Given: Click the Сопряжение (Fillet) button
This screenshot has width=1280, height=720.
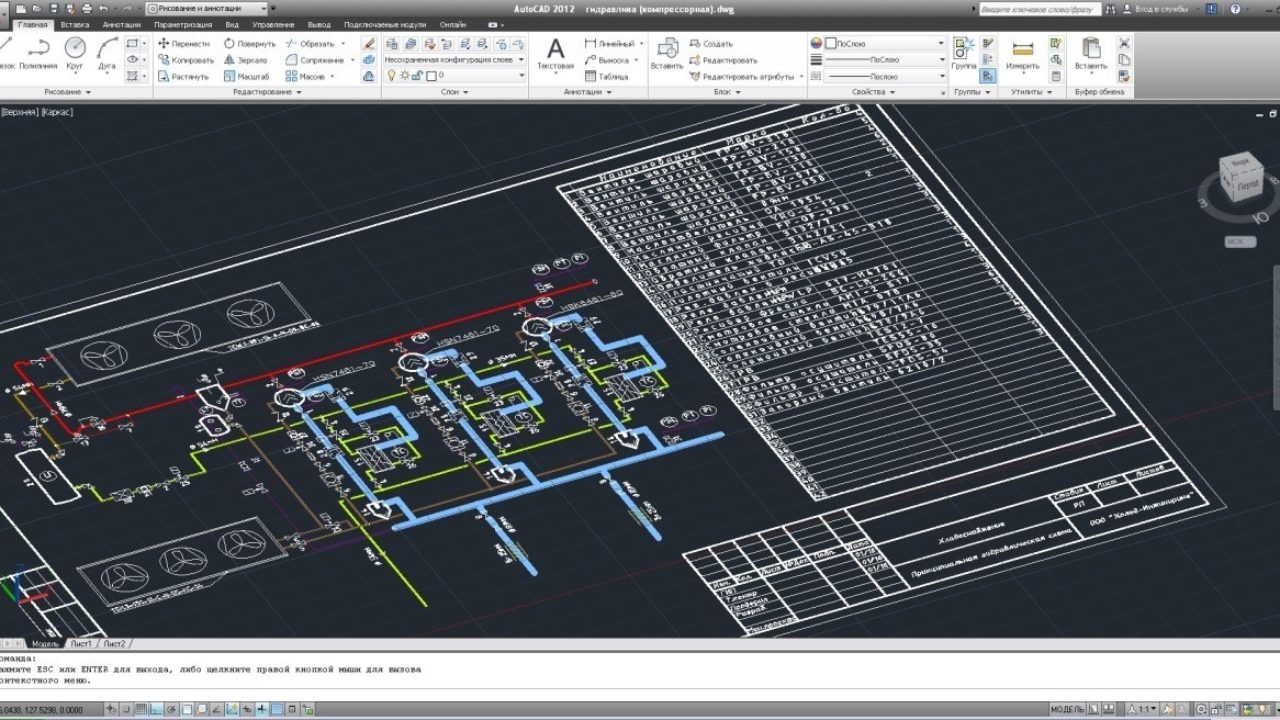Looking at the screenshot, I should 316,60.
